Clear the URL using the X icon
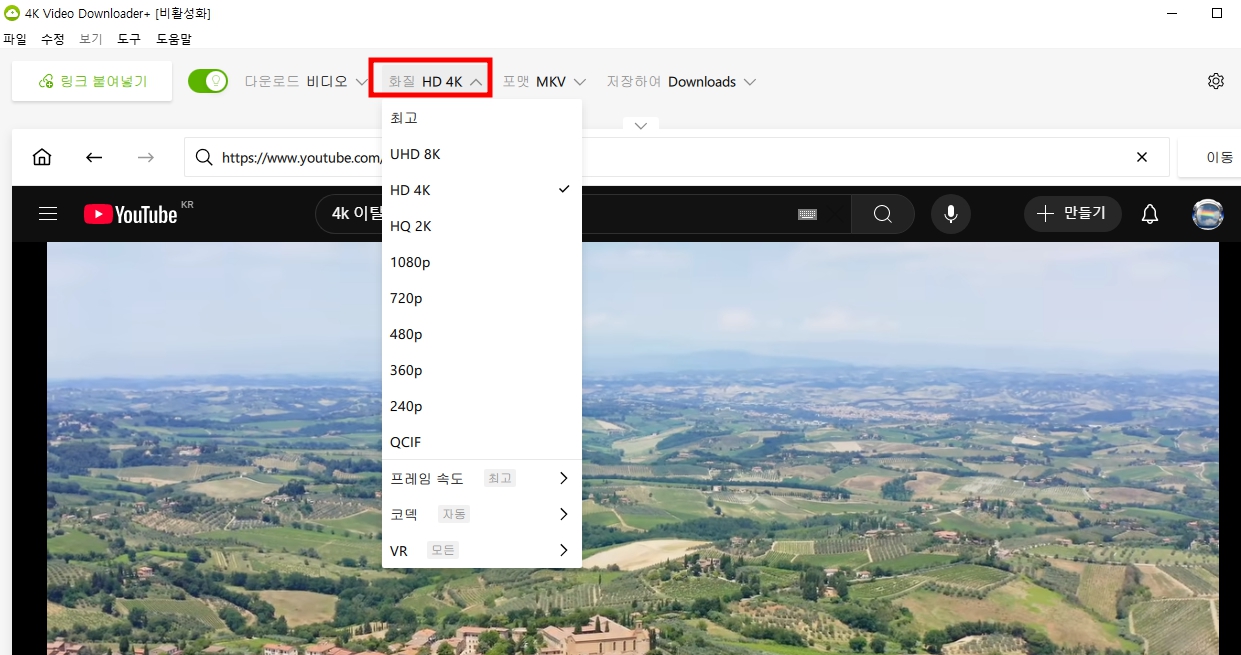The width and height of the screenshot is (1241, 655). 1141,156
